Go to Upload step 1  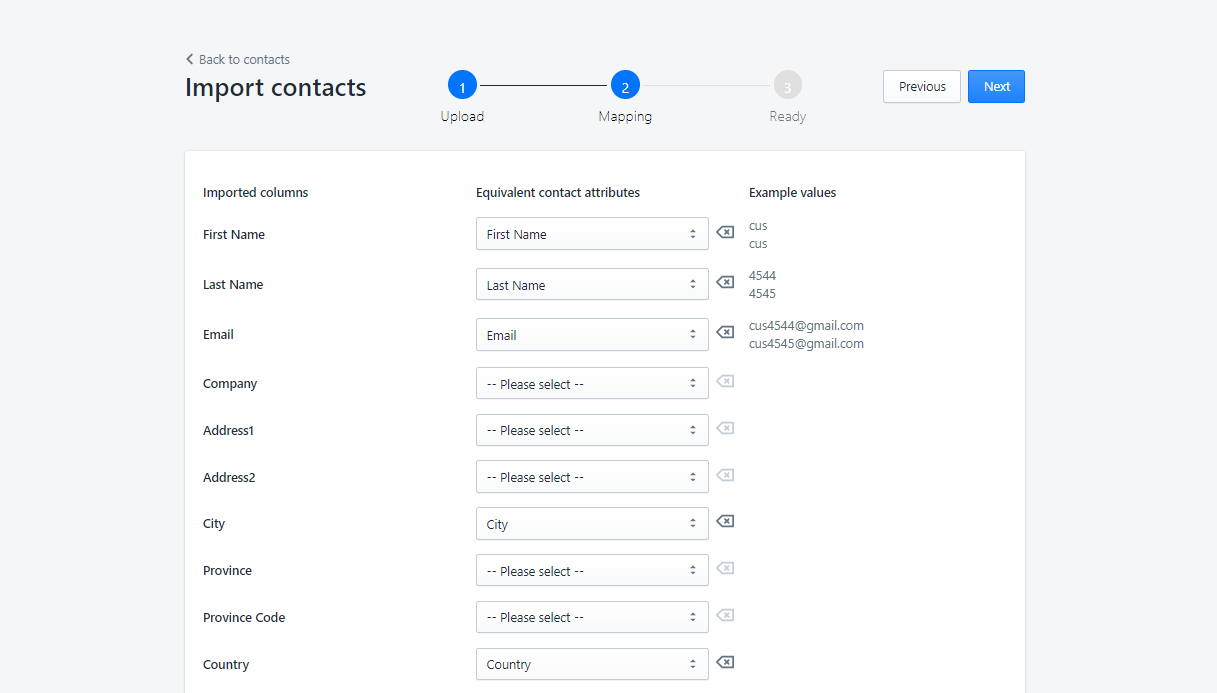[462, 86]
